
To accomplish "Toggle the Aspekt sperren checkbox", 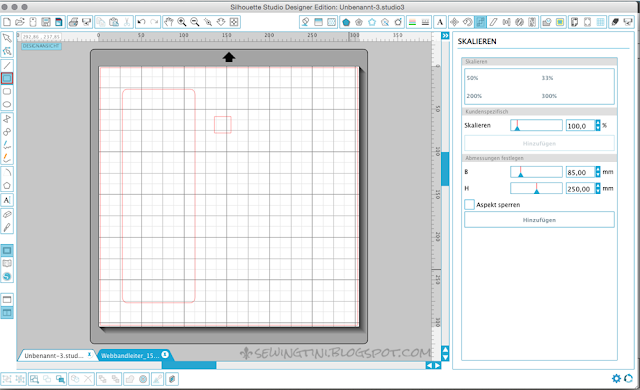I will tap(469, 204).
